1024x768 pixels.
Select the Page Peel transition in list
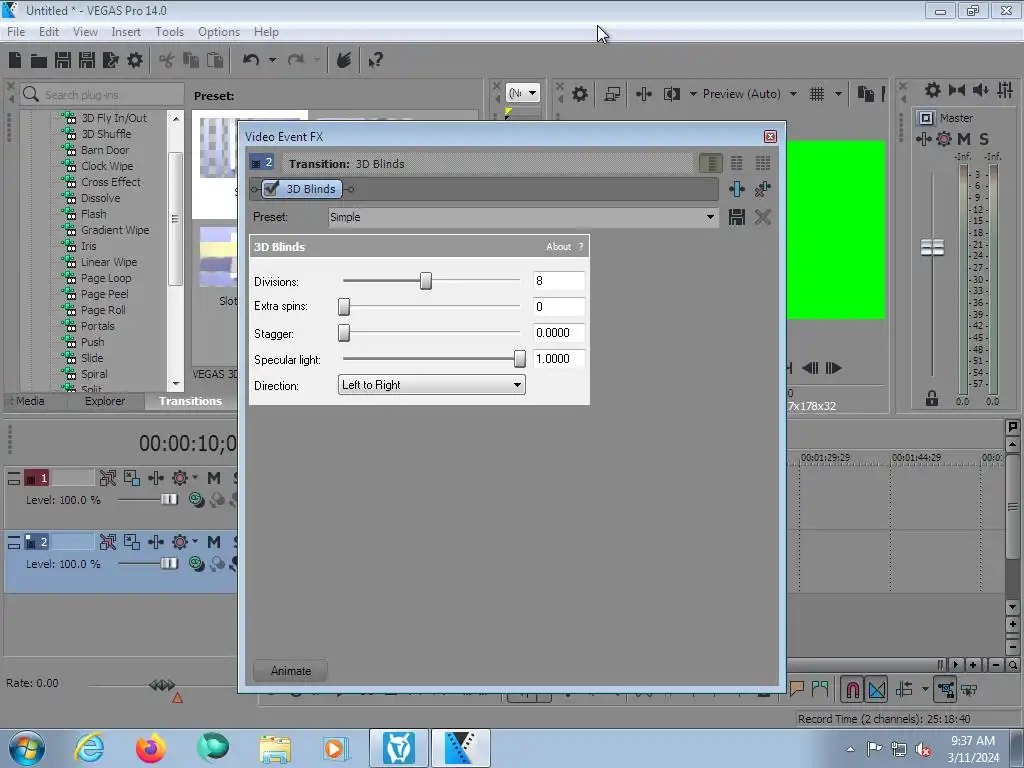(x=104, y=294)
